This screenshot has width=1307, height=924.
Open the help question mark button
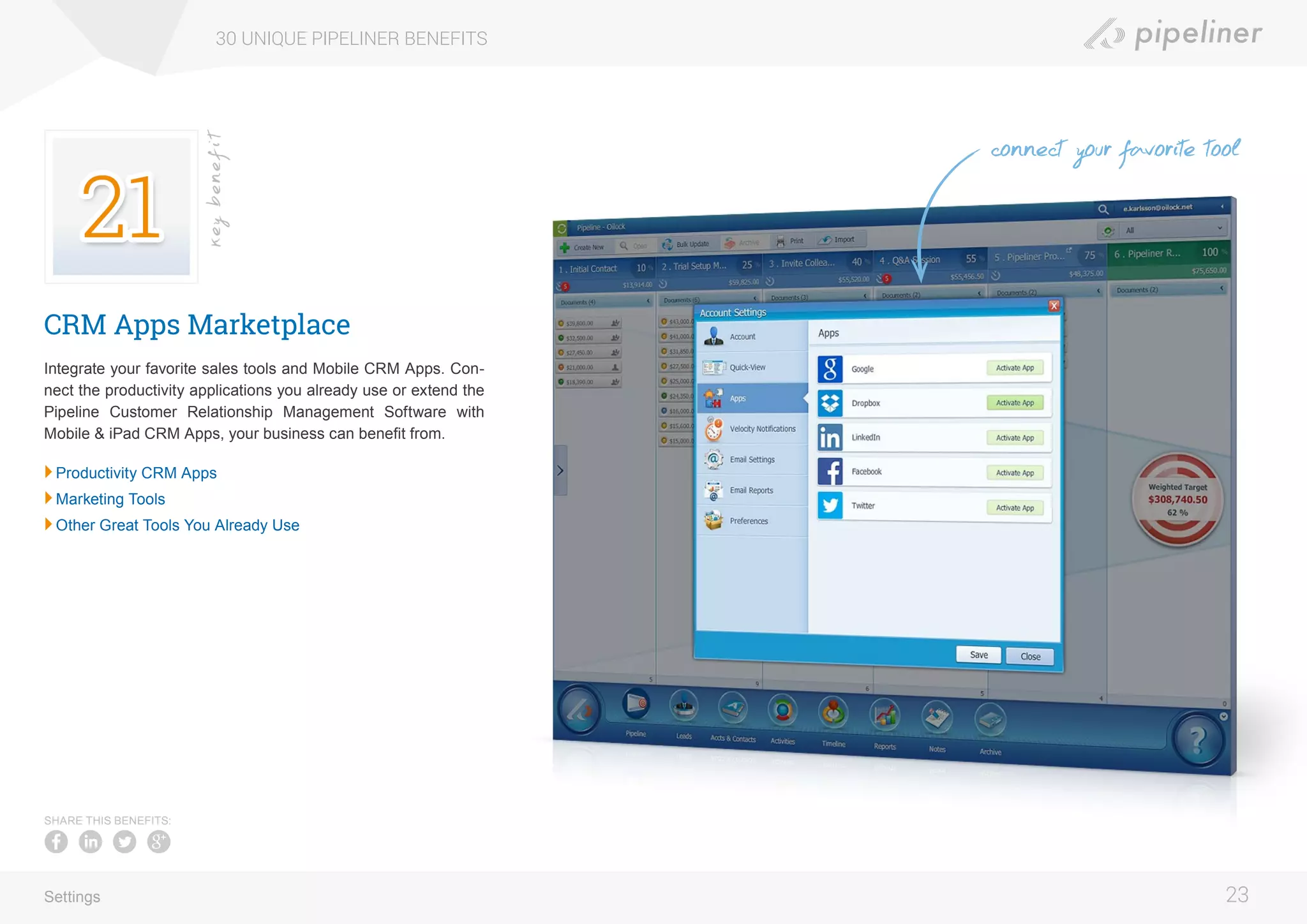pyautogui.click(x=1199, y=740)
